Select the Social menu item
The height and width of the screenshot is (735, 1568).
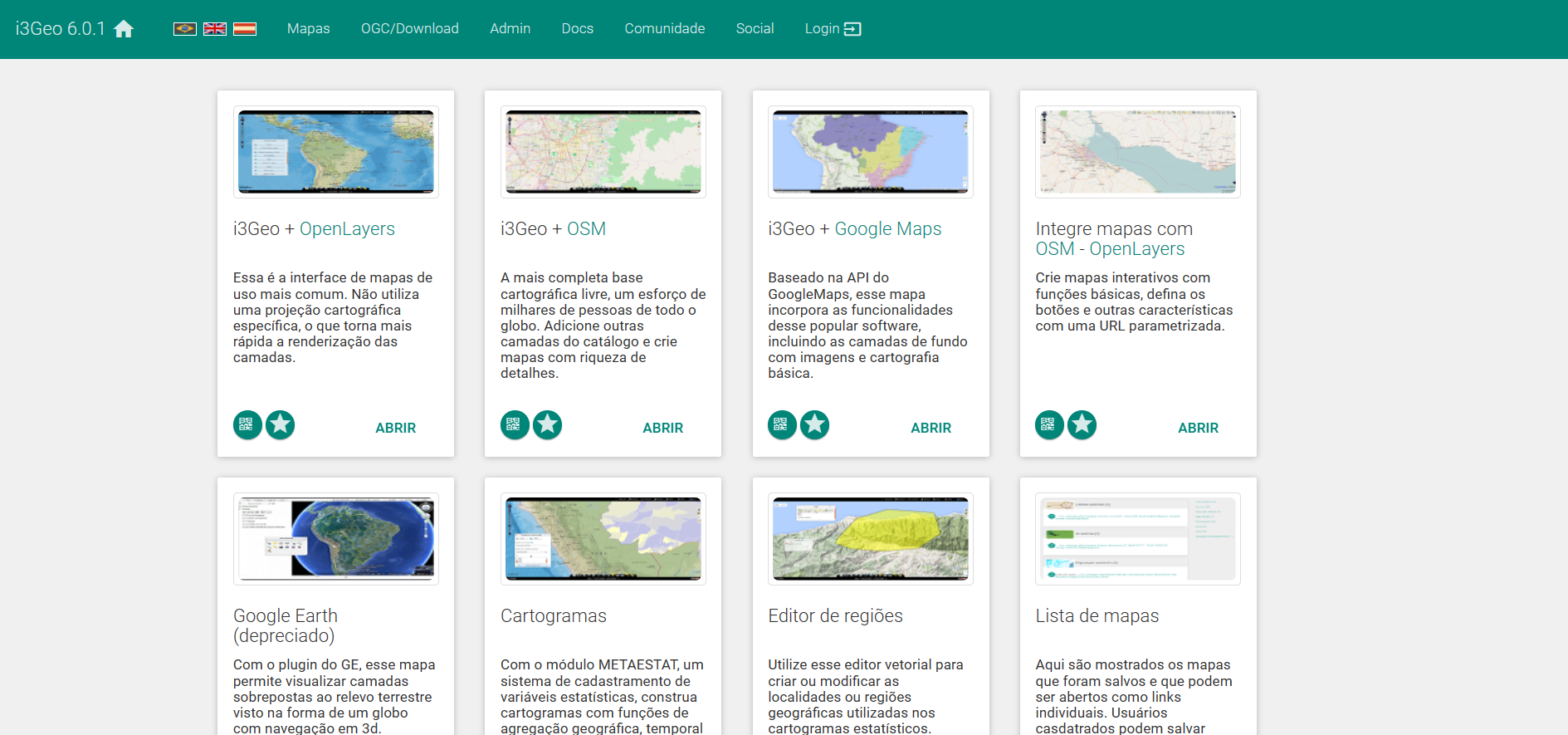pos(755,29)
